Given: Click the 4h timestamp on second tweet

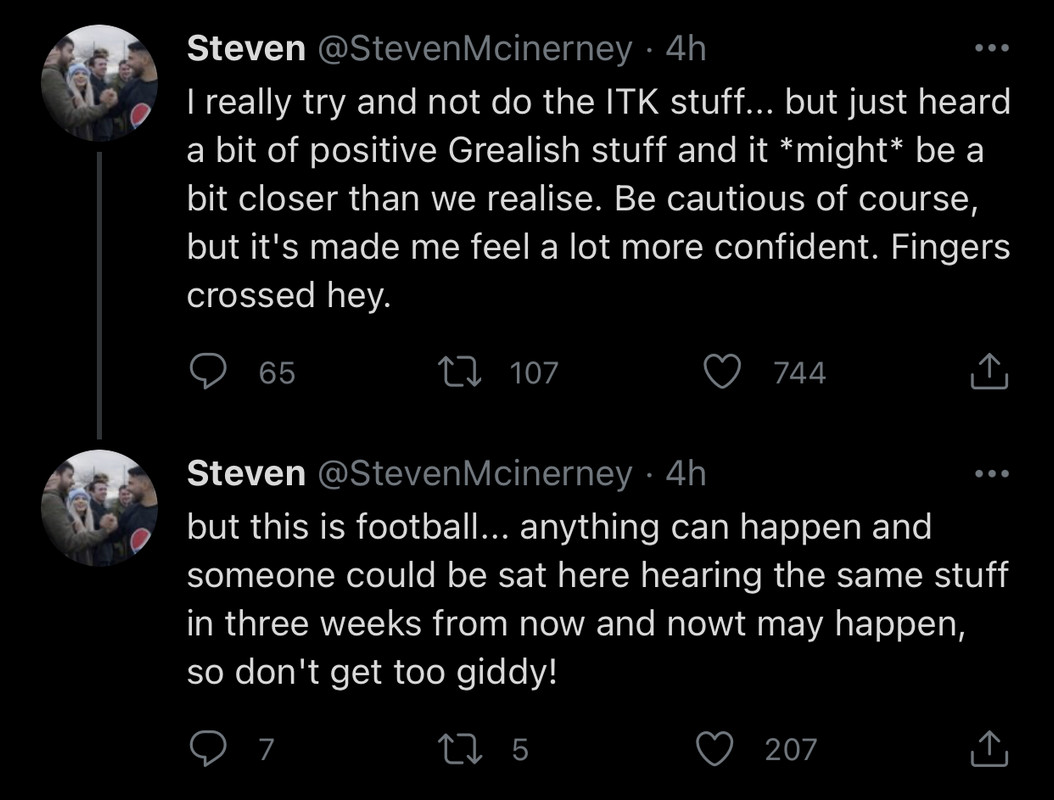Looking at the screenshot, I should 685,473.
